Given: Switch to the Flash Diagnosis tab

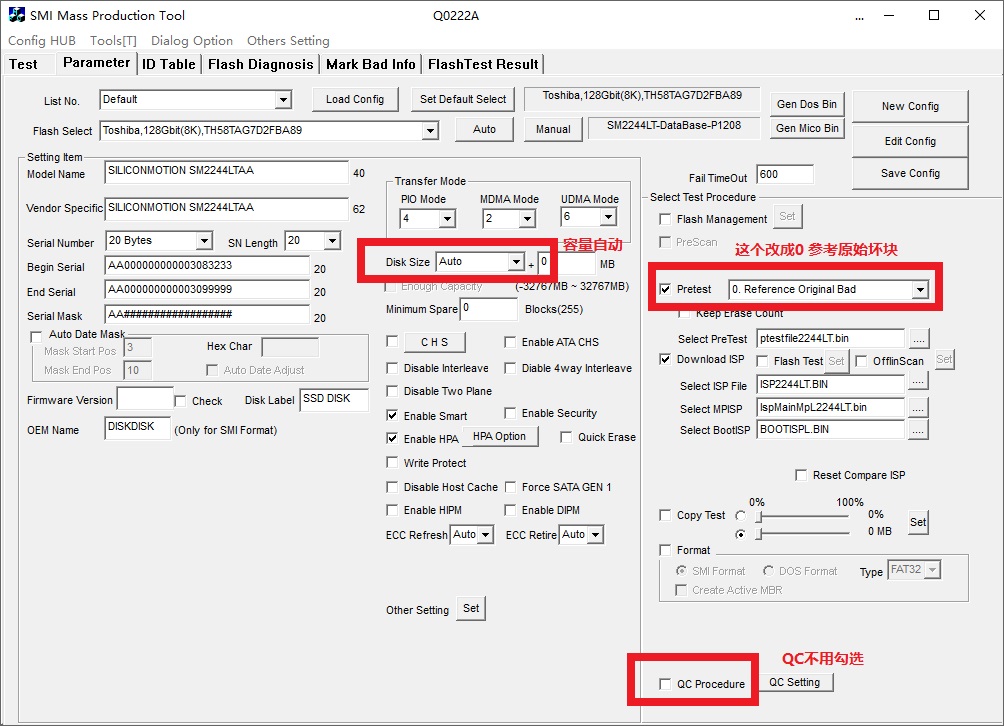Looking at the screenshot, I should 260,64.
